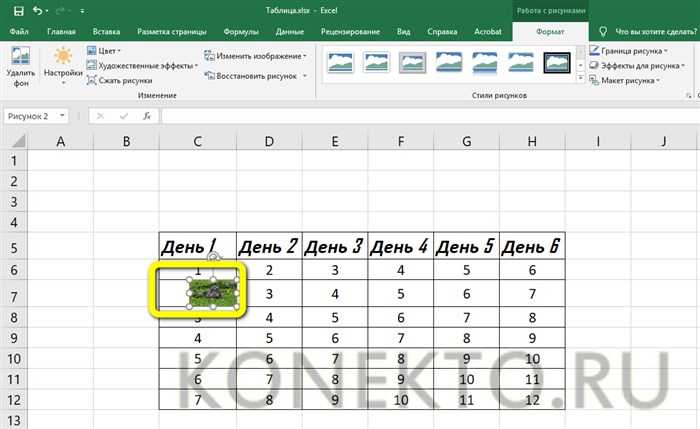
Task: Apply the third gray-framed picture style
Action: click(412, 62)
